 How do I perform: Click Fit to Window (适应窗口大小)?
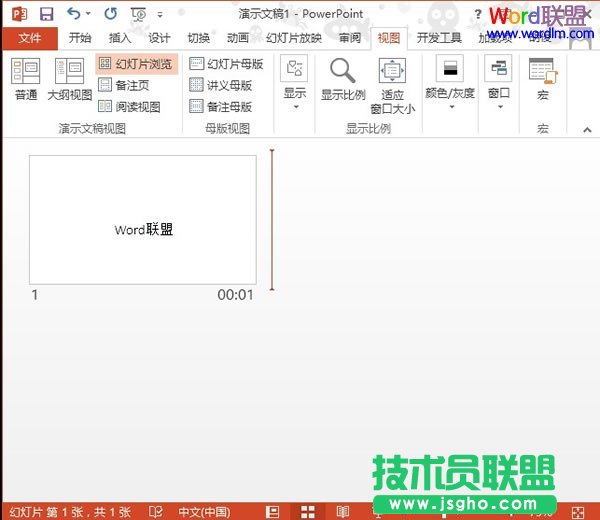pos(392,85)
